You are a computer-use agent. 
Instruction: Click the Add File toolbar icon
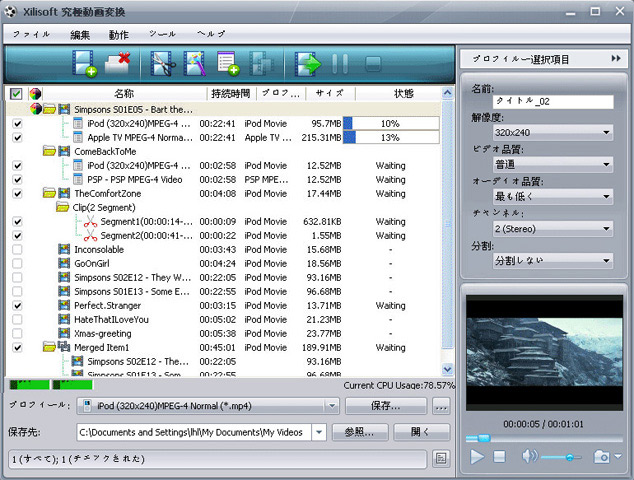point(84,65)
